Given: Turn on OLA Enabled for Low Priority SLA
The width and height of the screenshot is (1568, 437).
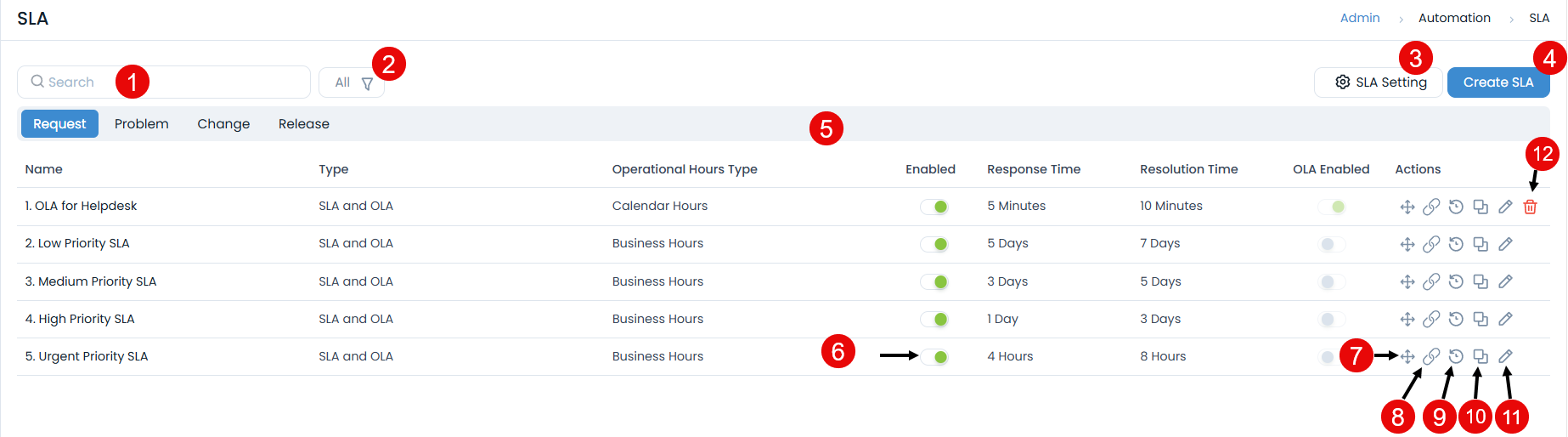Looking at the screenshot, I should 1331,245.
